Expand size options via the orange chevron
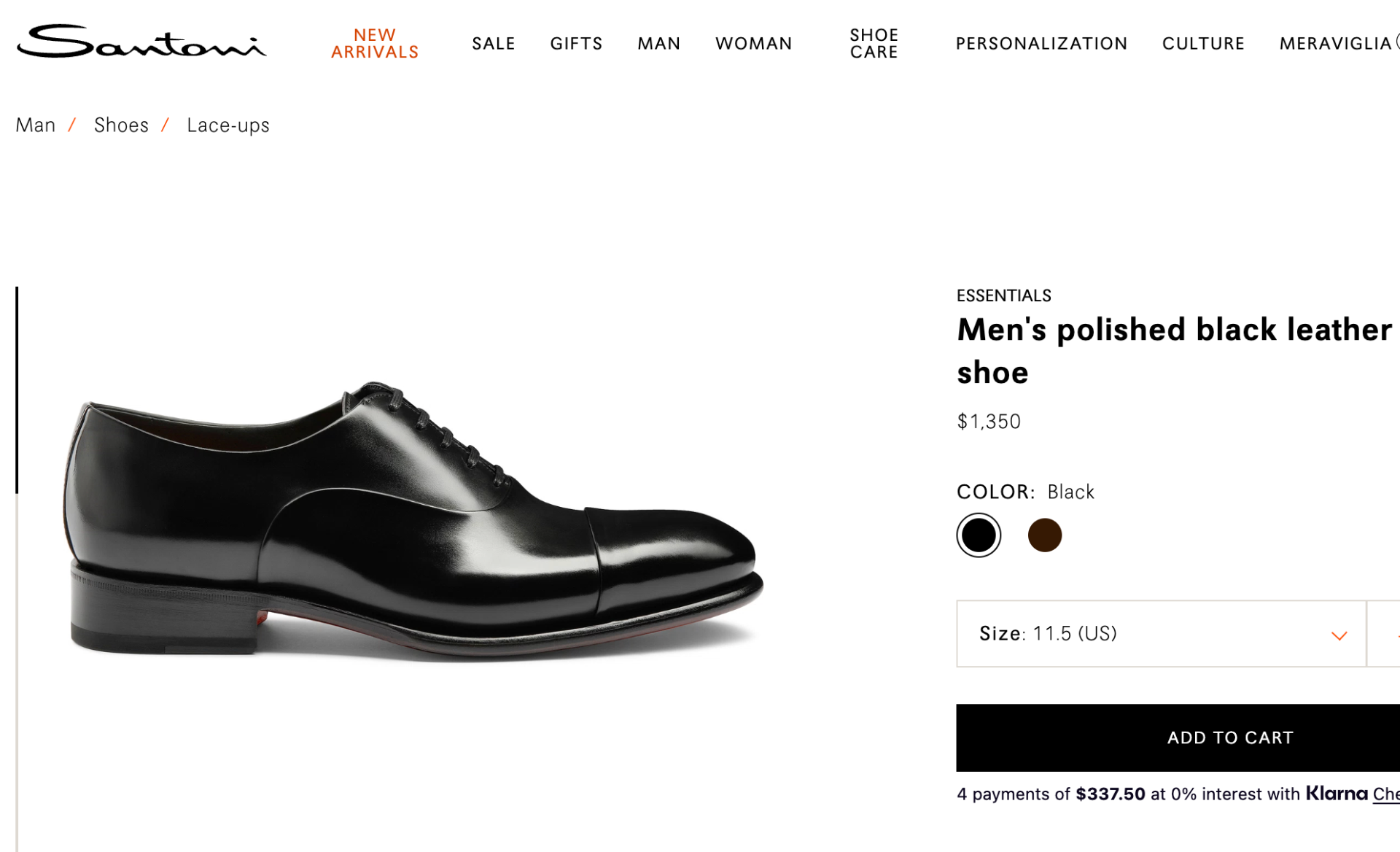This screenshot has height=852, width=1400. (1339, 635)
